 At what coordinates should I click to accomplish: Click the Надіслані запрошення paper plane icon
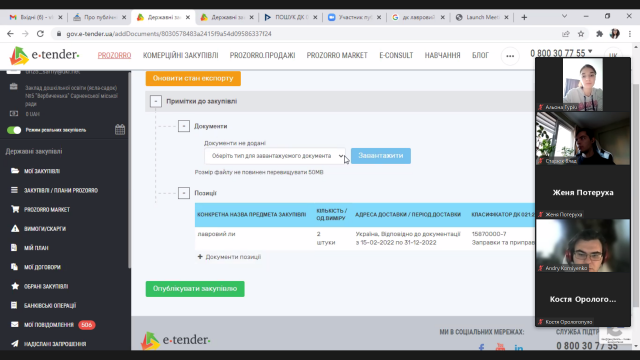[x=15, y=343]
